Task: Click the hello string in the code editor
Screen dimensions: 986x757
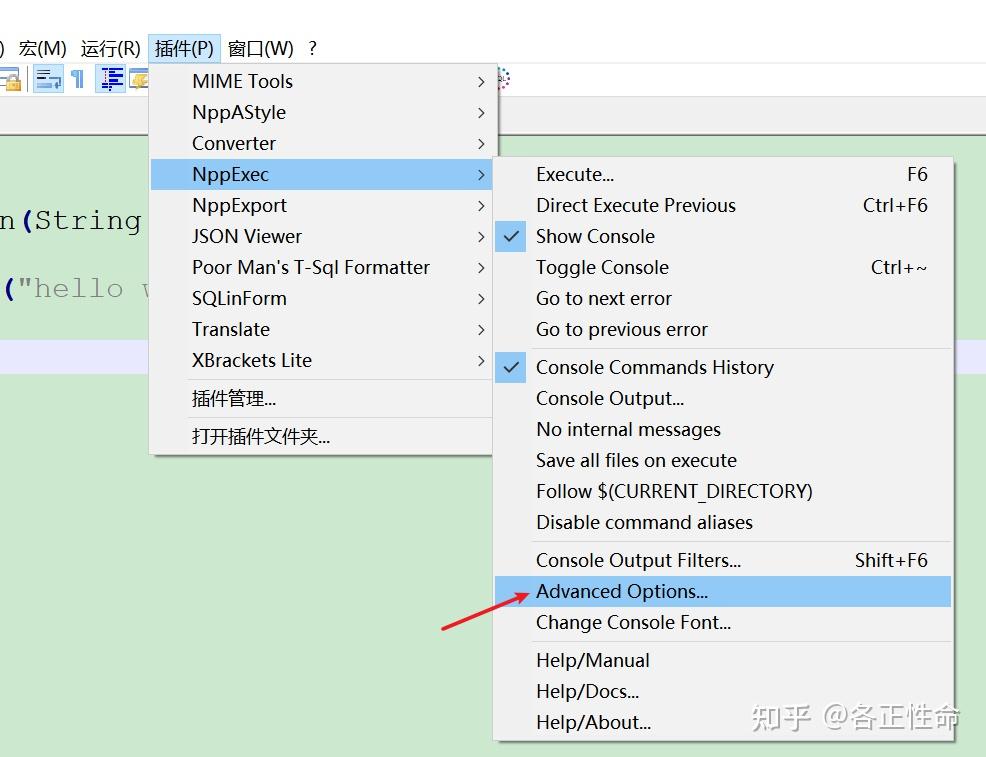Action: pos(90,289)
